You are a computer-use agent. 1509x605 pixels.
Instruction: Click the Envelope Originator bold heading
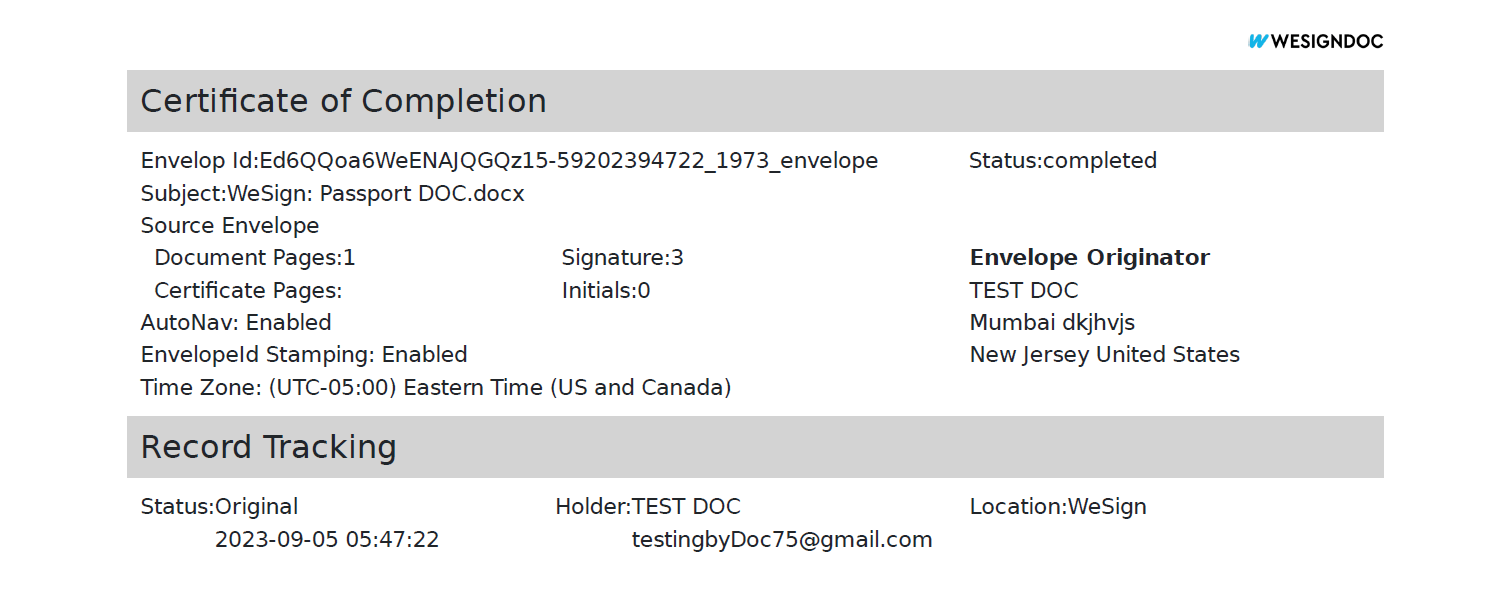coord(1089,258)
